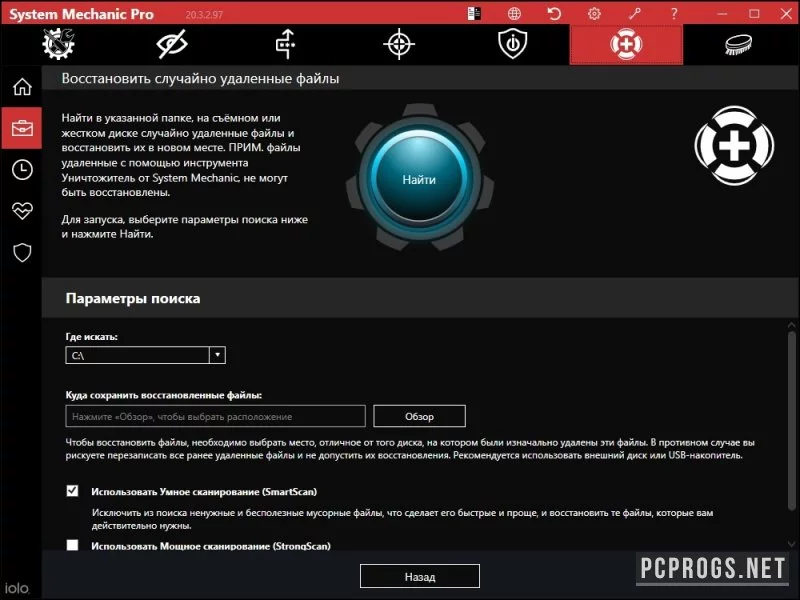Focus the recovered files save location field

click(215, 416)
